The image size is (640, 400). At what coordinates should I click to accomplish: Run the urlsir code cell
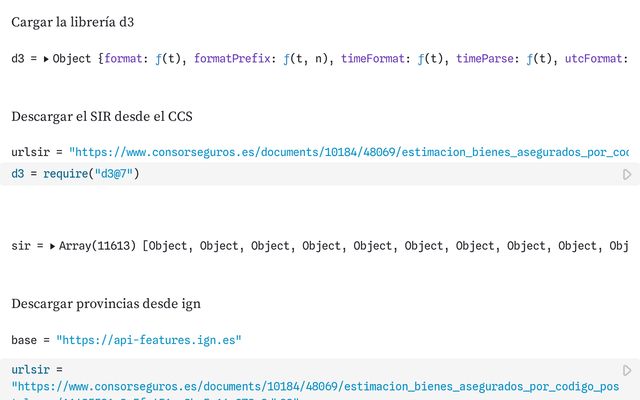[x=627, y=370]
